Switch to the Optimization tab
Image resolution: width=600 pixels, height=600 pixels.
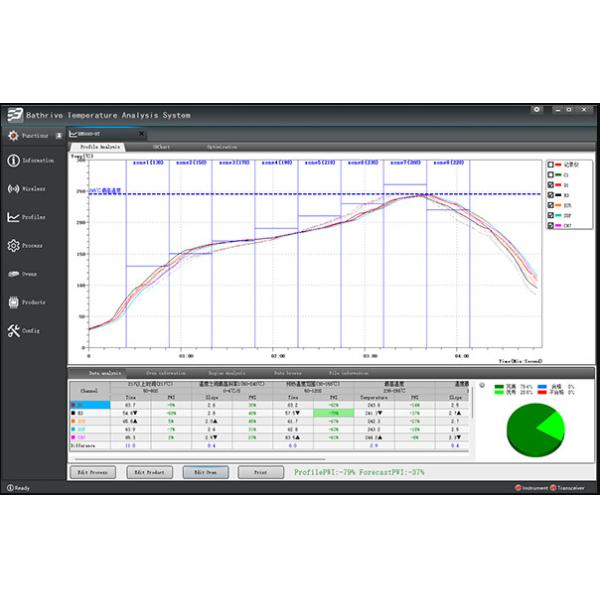click(222, 147)
